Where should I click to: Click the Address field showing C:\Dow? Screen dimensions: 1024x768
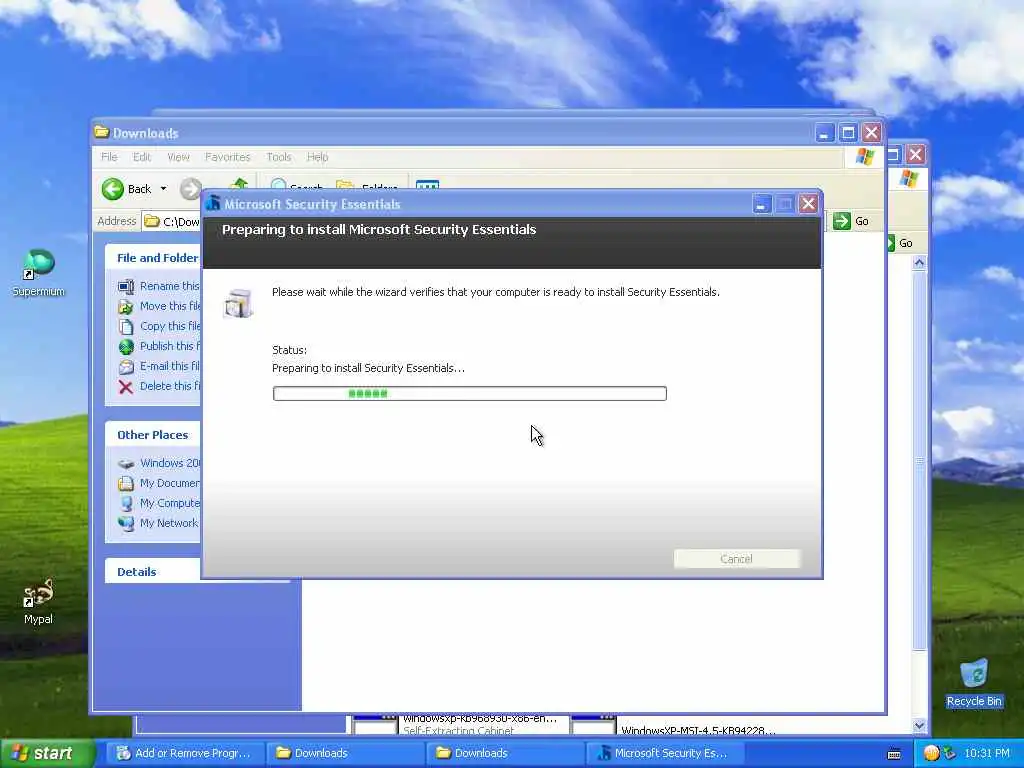172,221
